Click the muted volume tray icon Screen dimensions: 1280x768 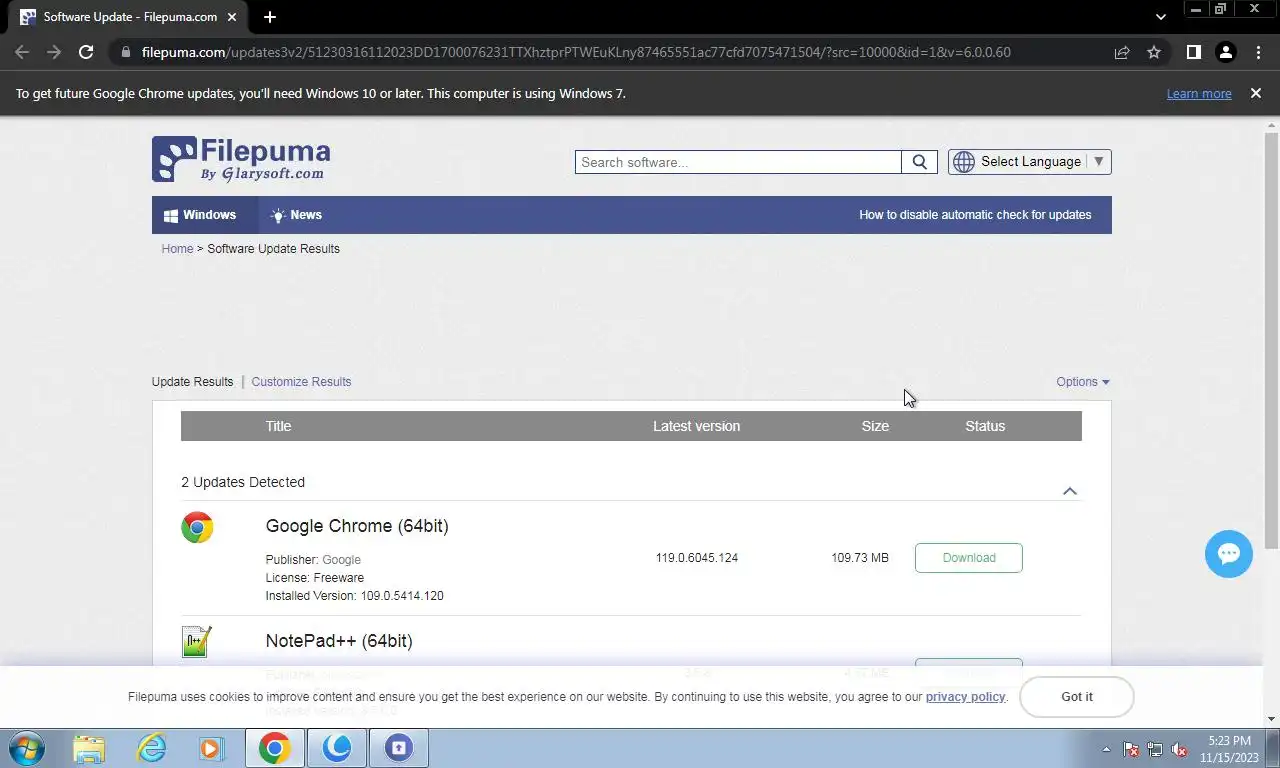1179,749
